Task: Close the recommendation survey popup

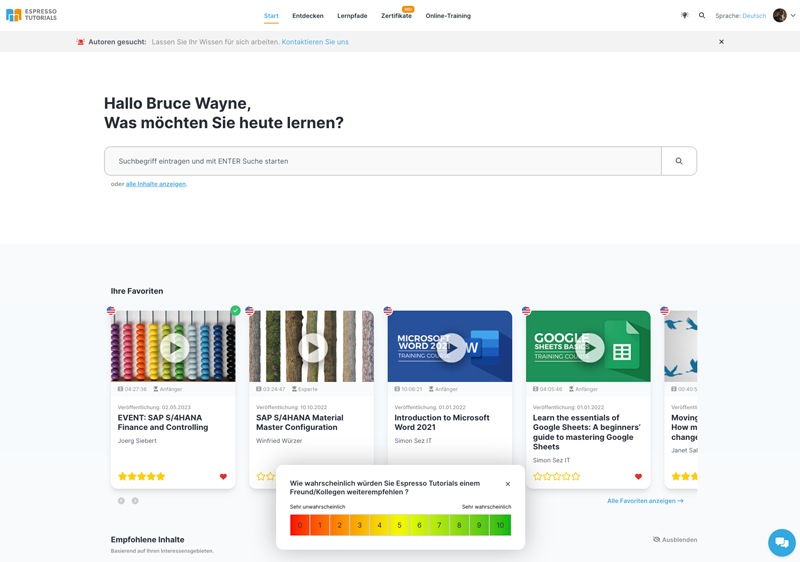Action: [x=508, y=484]
